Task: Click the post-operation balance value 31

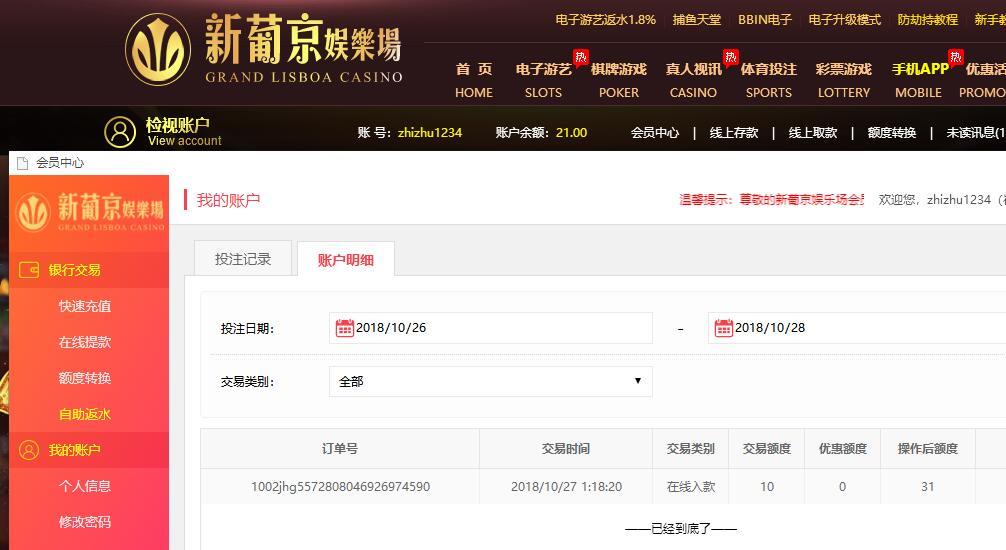Action: tap(928, 486)
